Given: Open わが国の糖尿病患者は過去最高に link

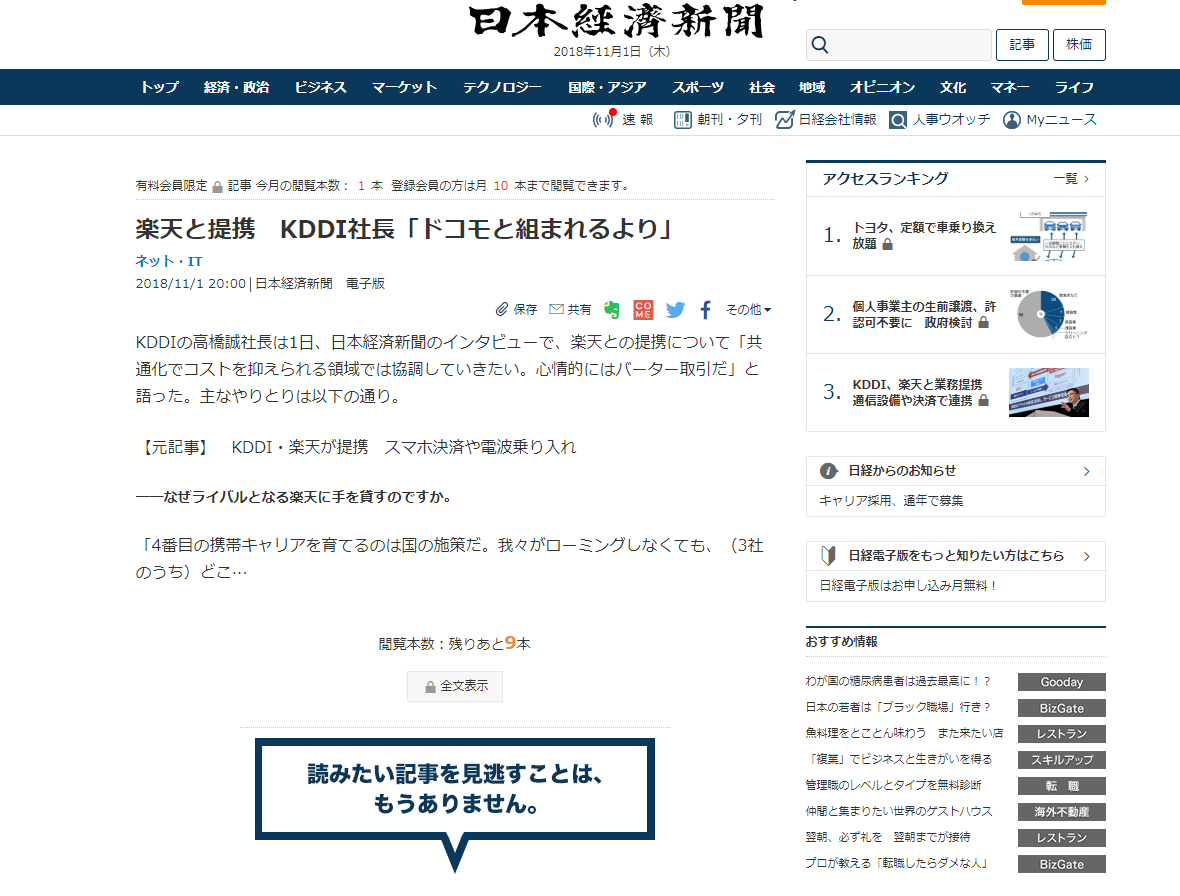Looking at the screenshot, I should 898,681.
